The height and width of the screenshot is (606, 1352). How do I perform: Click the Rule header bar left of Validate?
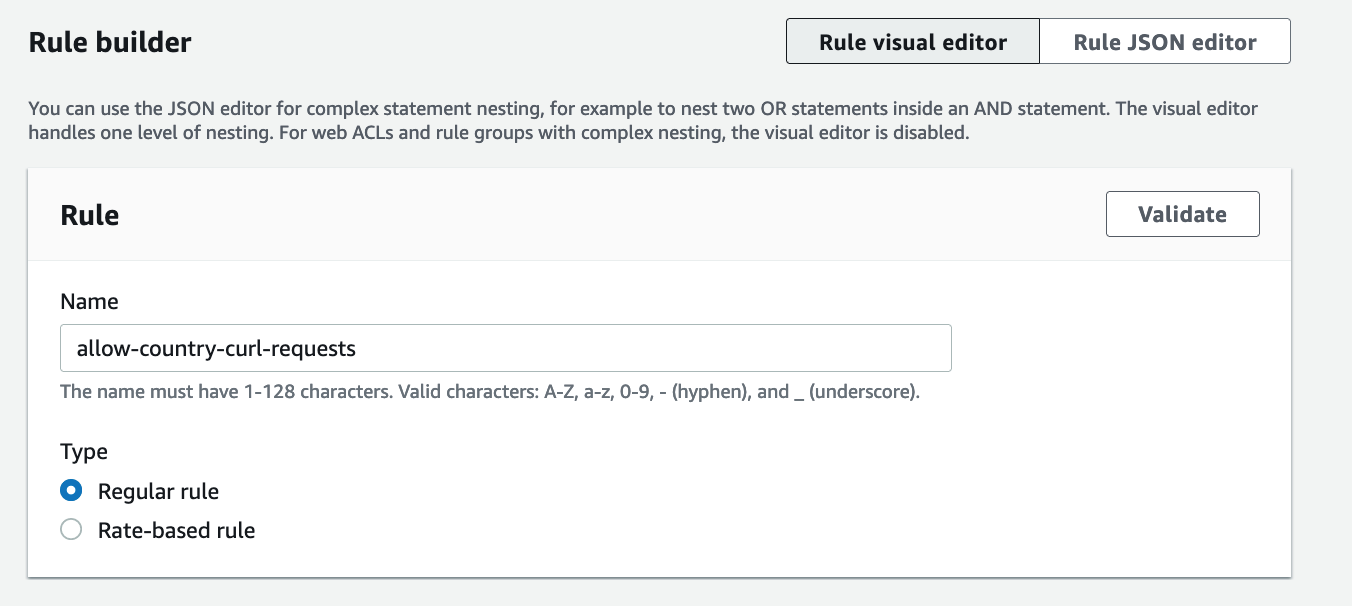pyautogui.click(x=600, y=215)
